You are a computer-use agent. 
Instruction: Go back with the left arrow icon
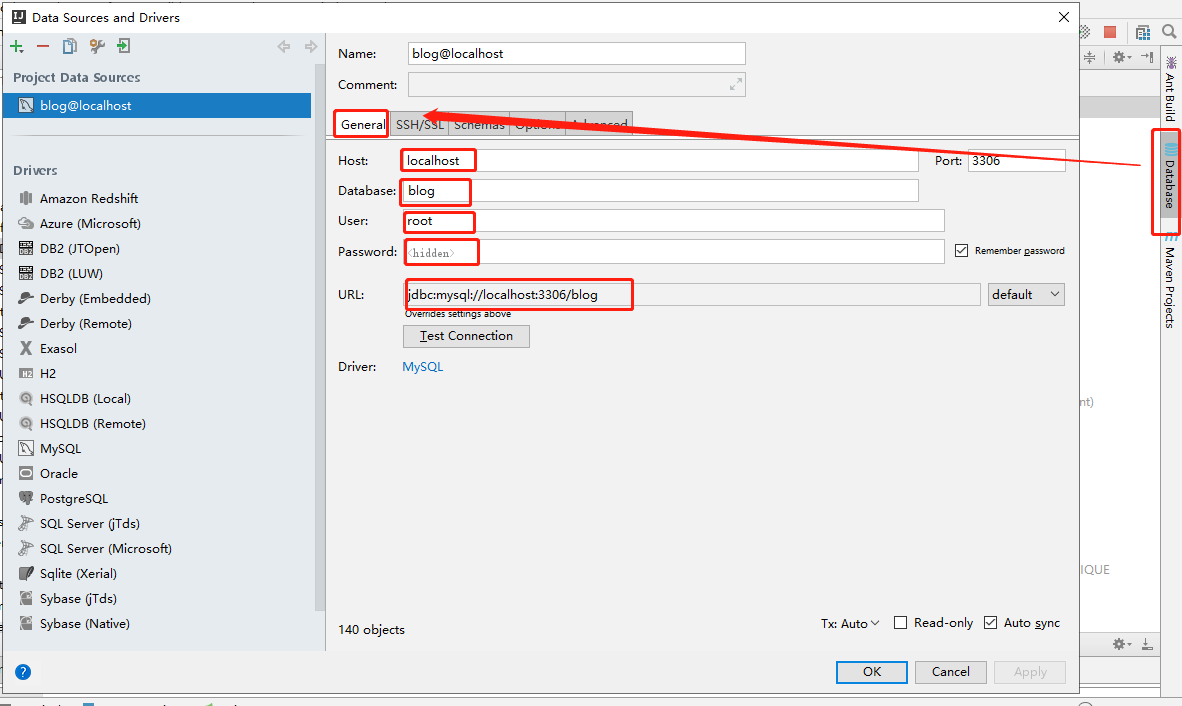tap(283, 47)
